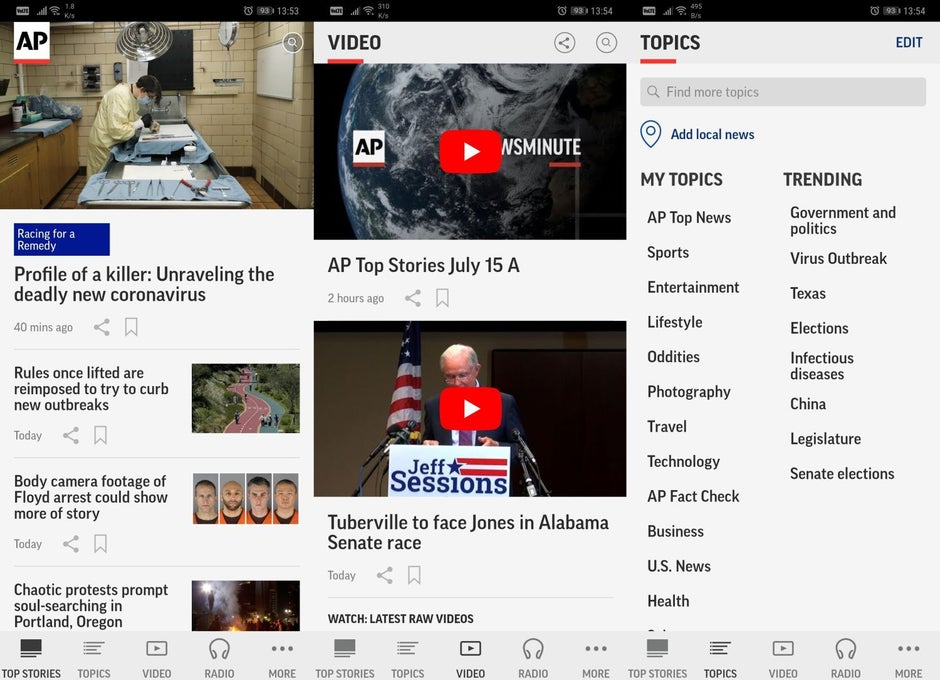Play the AP Newsminute video
This screenshot has width=940, height=680.
click(471, 152)
